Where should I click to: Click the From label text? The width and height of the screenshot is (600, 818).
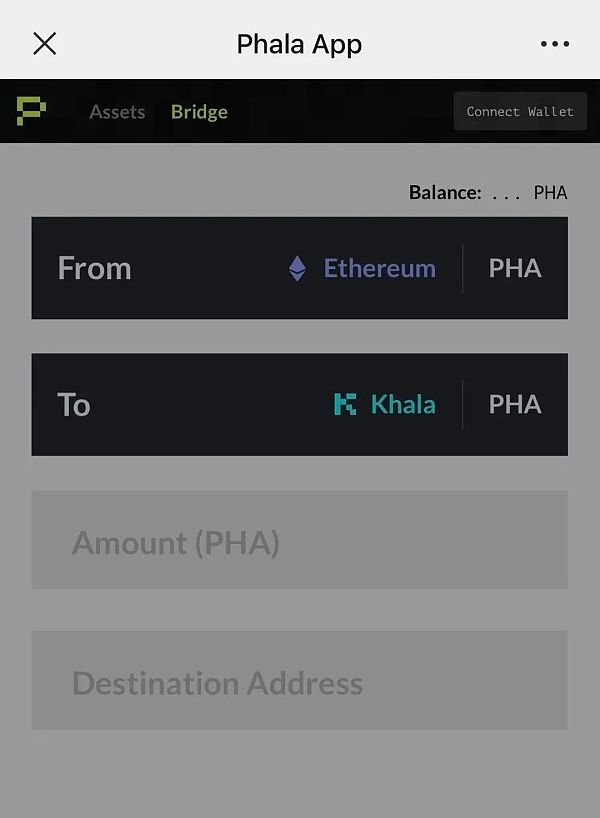pos(95,268)
